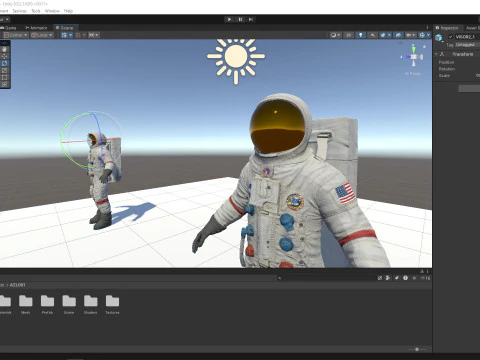Image resolution: width=480 pixels, height=360 pixels.
Task: Click the AZL001 breadcrumb in Project
Action: (17, 285)
